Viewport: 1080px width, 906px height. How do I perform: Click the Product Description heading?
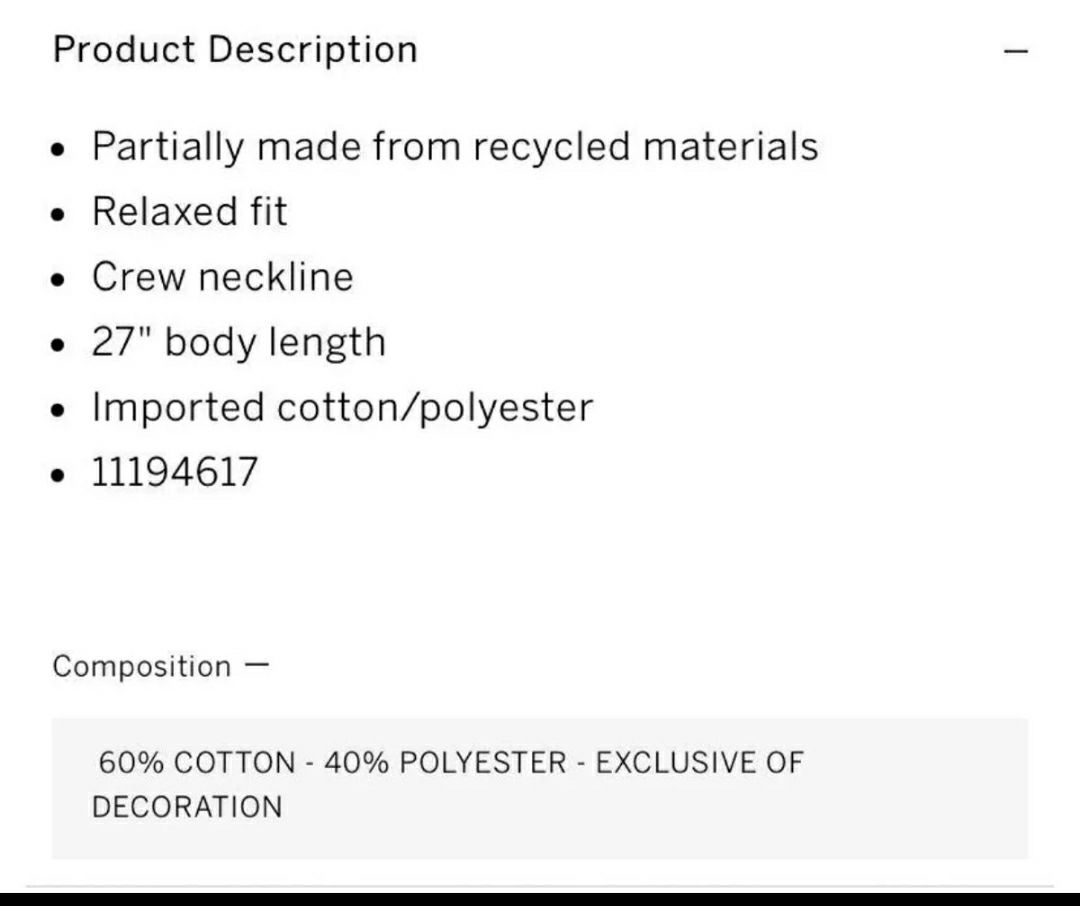point(235,50)
